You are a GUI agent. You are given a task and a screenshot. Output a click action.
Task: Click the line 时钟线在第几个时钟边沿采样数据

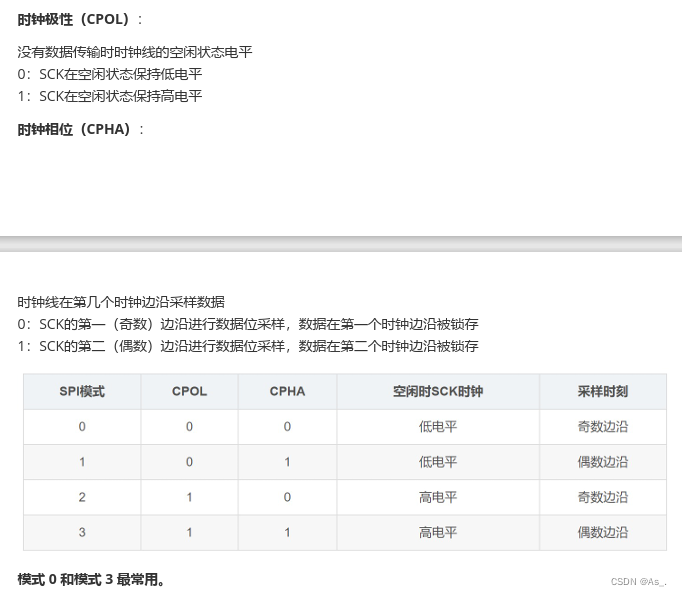121,302
